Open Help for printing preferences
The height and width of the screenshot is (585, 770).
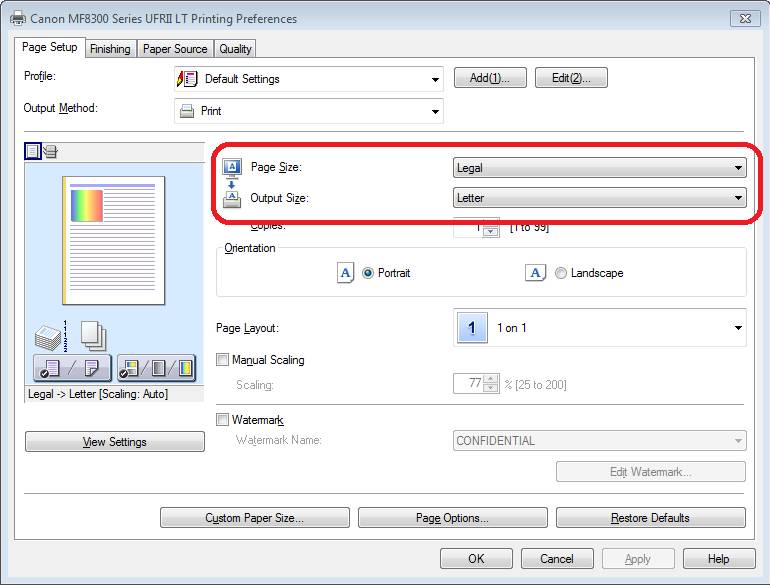(x=719, y=558)
